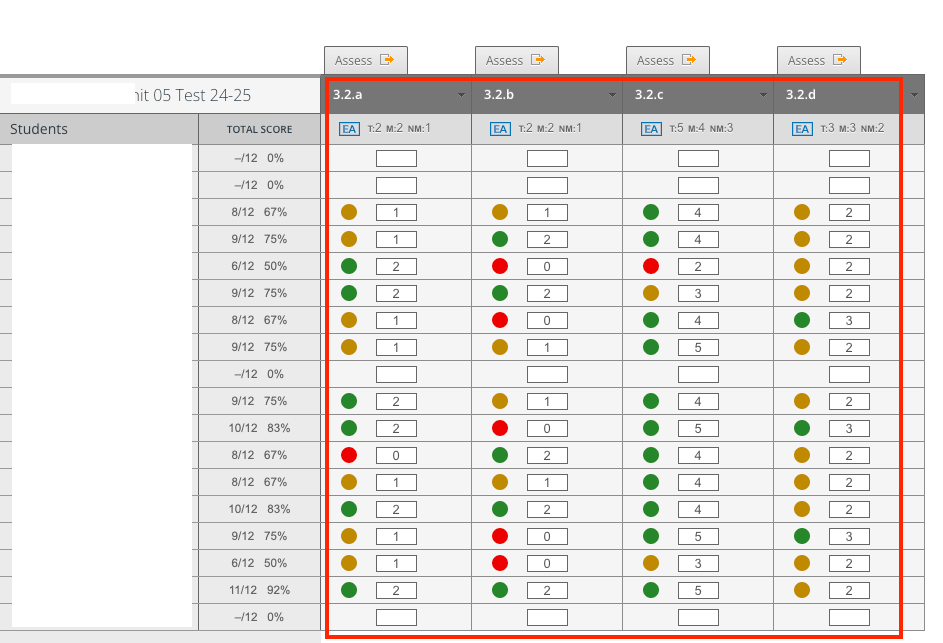
Task: Select the EA icon beneath 3.2.d
Action: [802, 128]
